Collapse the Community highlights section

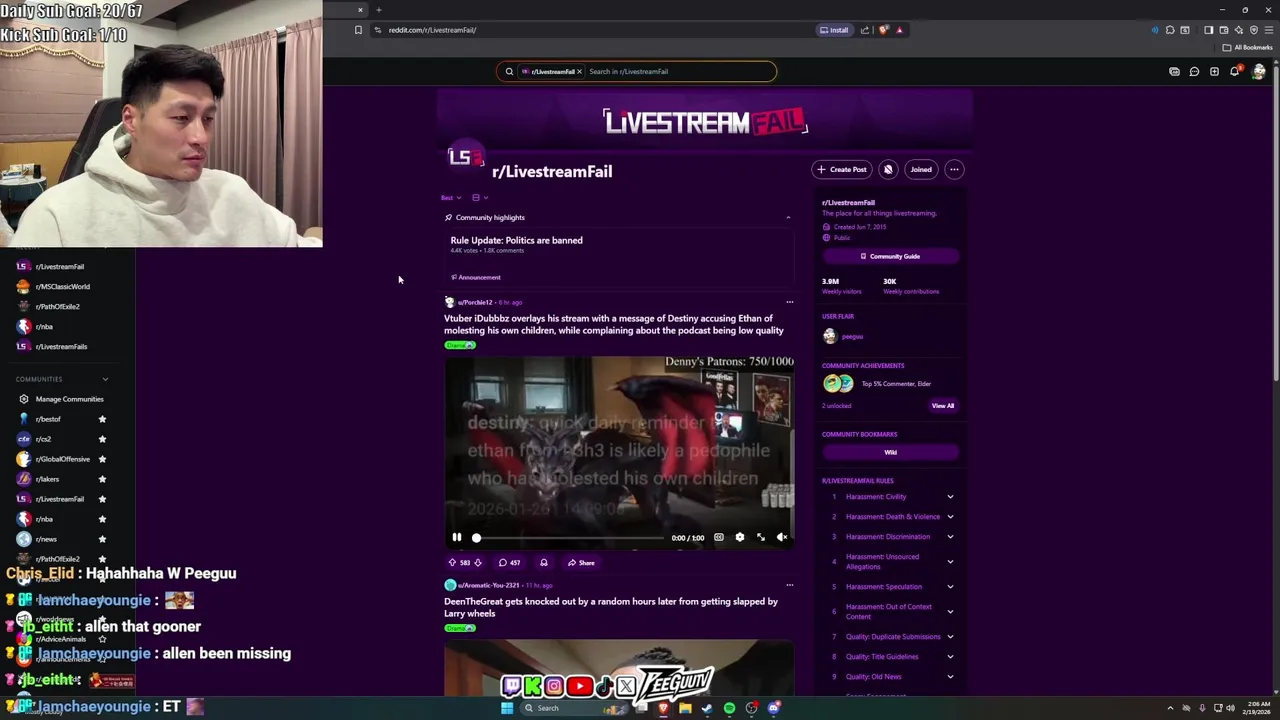(788, 218)
